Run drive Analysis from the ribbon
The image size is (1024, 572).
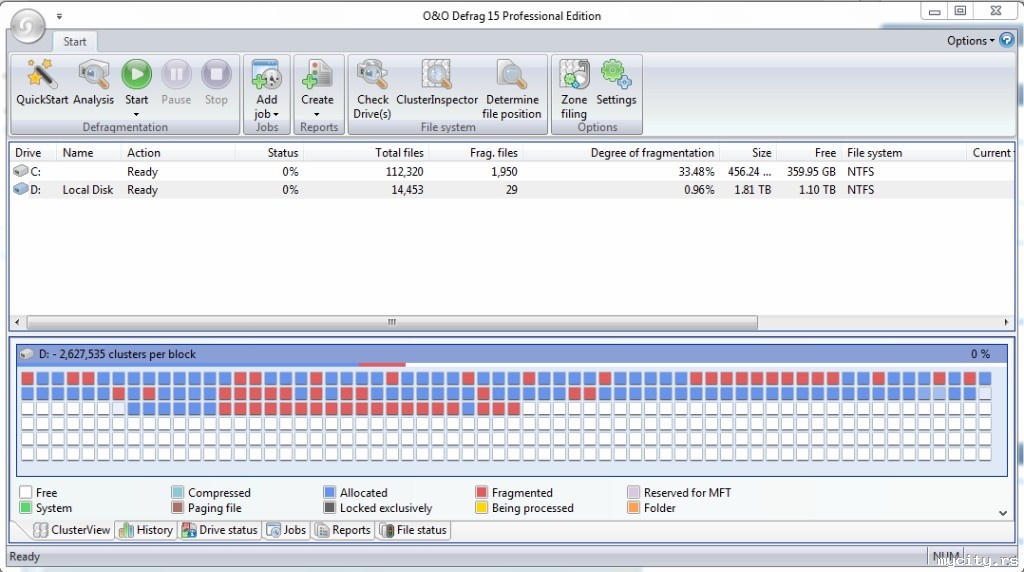[93, 74]
